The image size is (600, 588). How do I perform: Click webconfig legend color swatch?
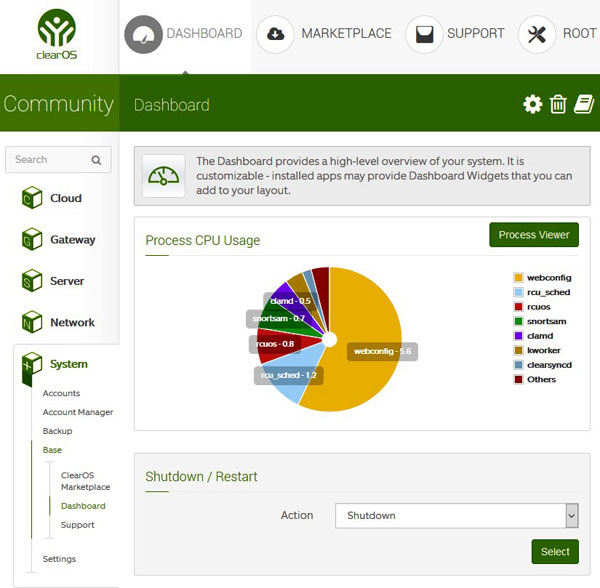tap(518, 278)
